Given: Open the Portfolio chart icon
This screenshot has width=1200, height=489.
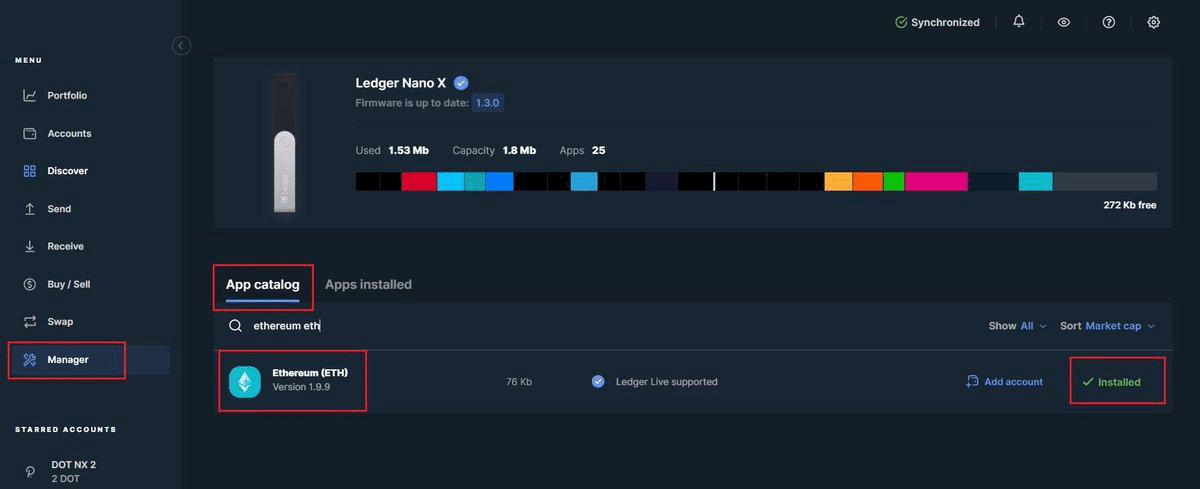Looking at the screenshot, I should tap(30, 95).
